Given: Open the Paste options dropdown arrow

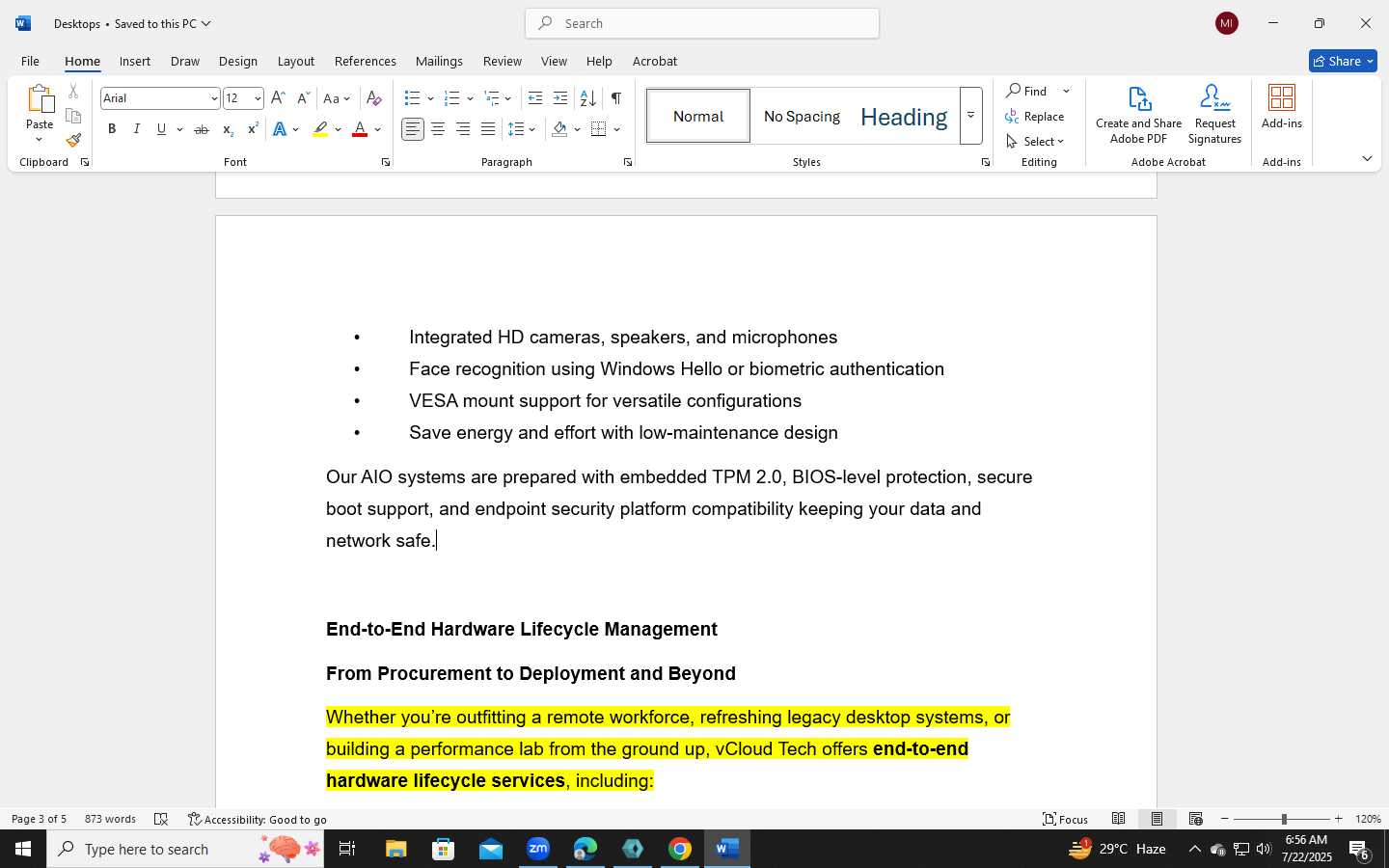Looking at the screenshot, I should pos(40,140).
